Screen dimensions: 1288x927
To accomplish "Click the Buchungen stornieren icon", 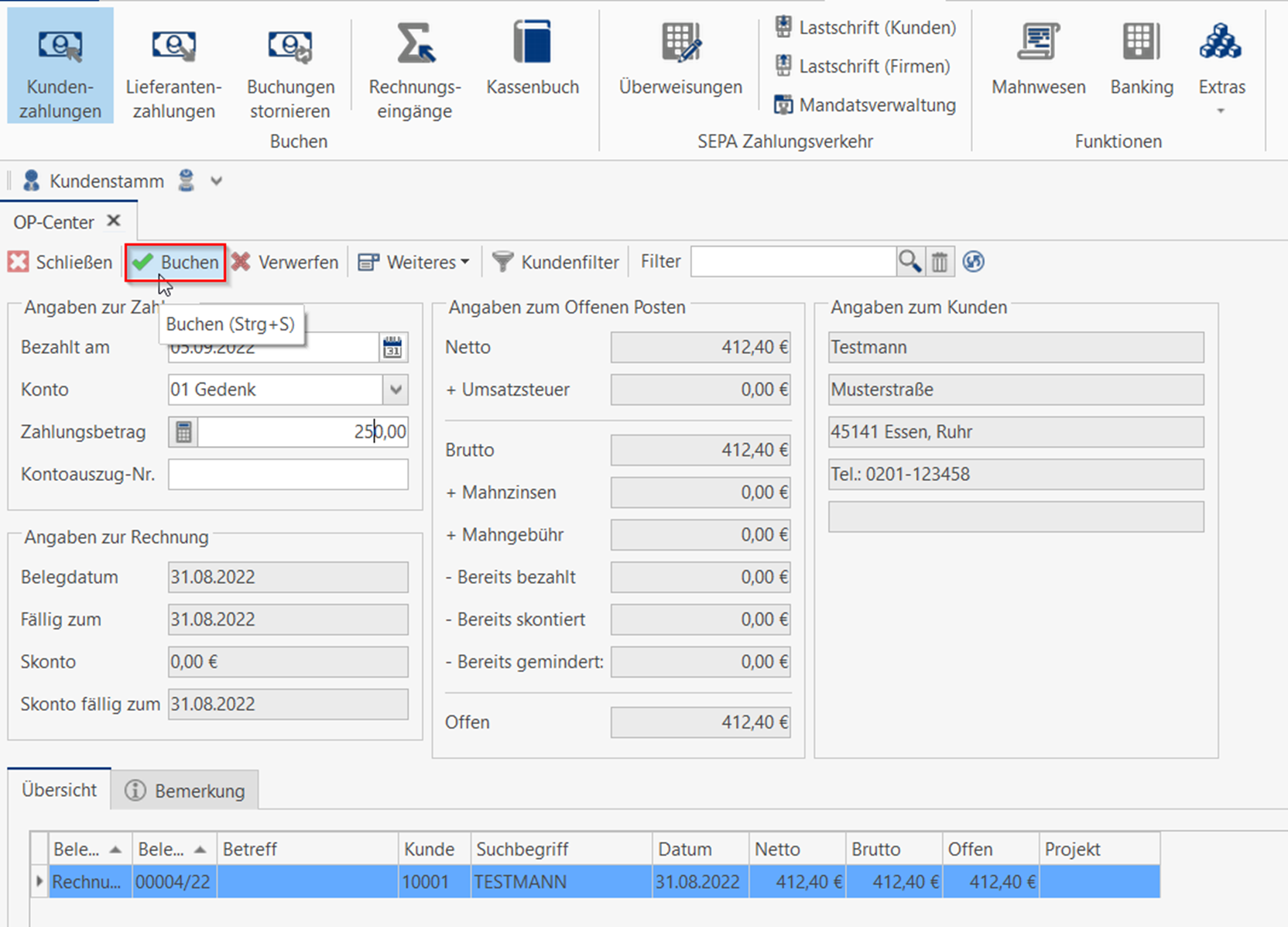I will (290, 48).
